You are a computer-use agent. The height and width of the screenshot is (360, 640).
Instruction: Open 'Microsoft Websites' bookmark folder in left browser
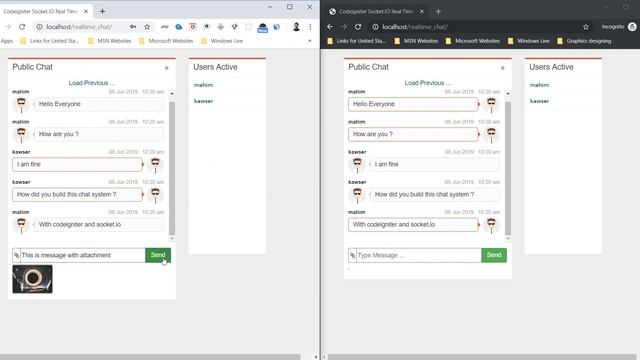(166, 41)
